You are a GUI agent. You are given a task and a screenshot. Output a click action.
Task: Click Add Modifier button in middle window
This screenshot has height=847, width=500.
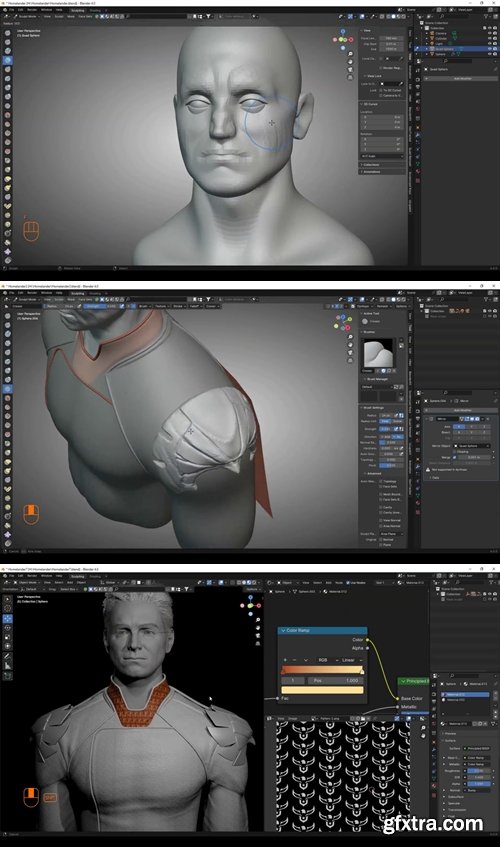click(x=462, y=410)
